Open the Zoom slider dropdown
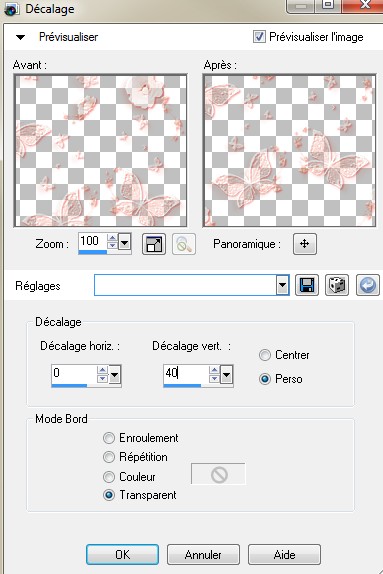The image size is (383, 574). 124,242
